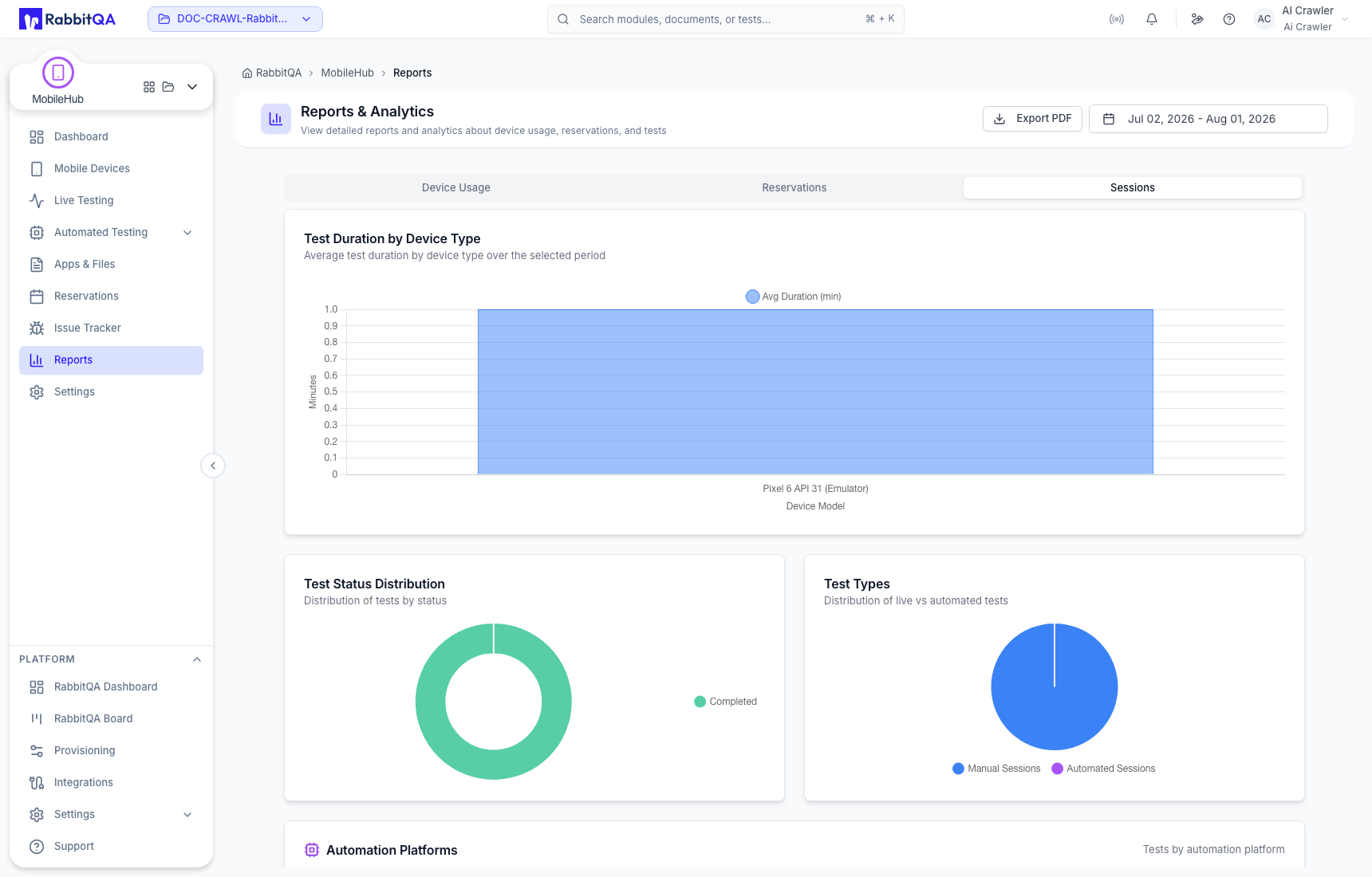
Task: Click the Apps & Files document icon
Action: tap(37, 265)
